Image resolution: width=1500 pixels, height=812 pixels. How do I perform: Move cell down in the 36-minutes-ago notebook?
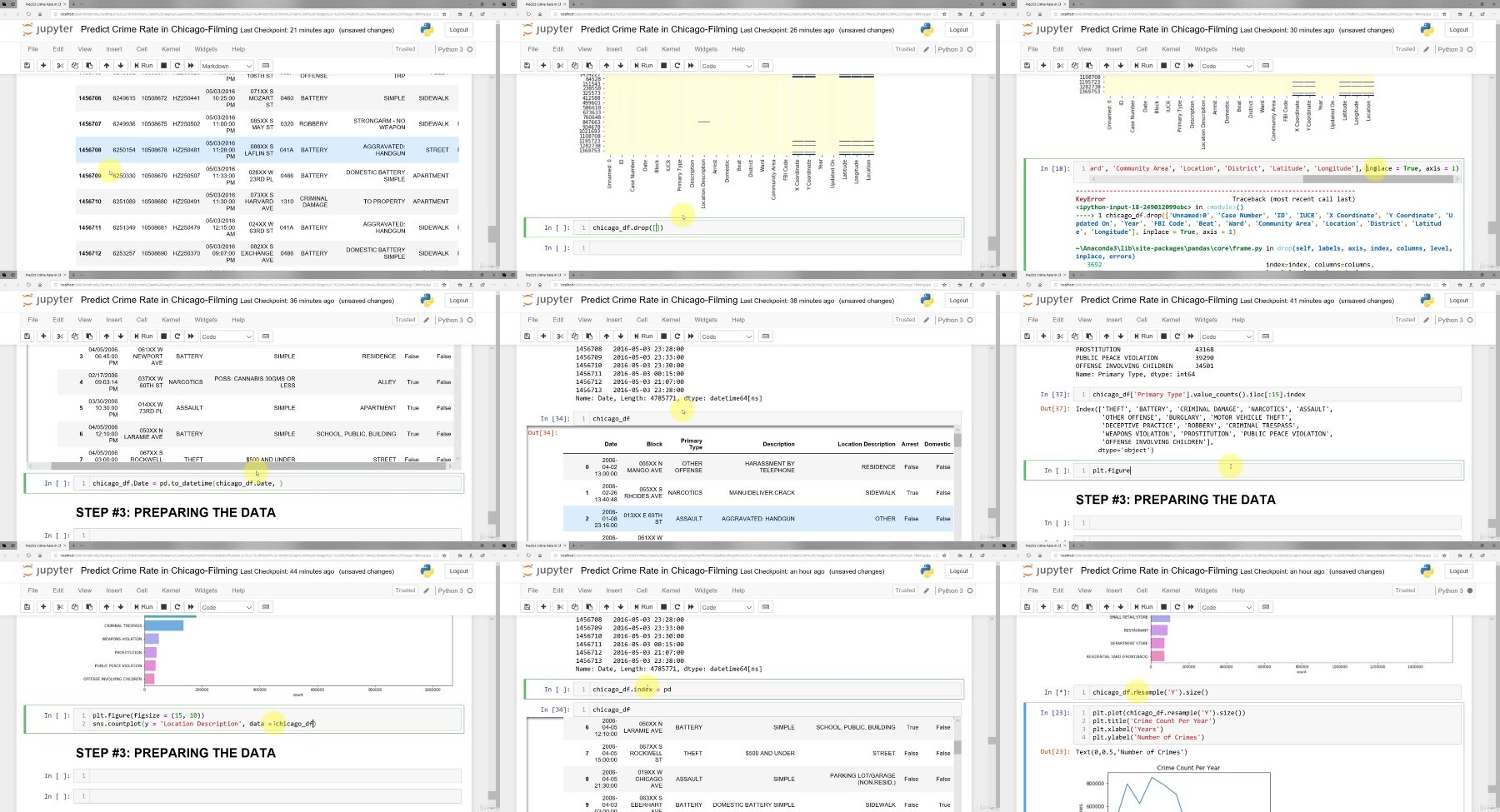pos(121,336)
